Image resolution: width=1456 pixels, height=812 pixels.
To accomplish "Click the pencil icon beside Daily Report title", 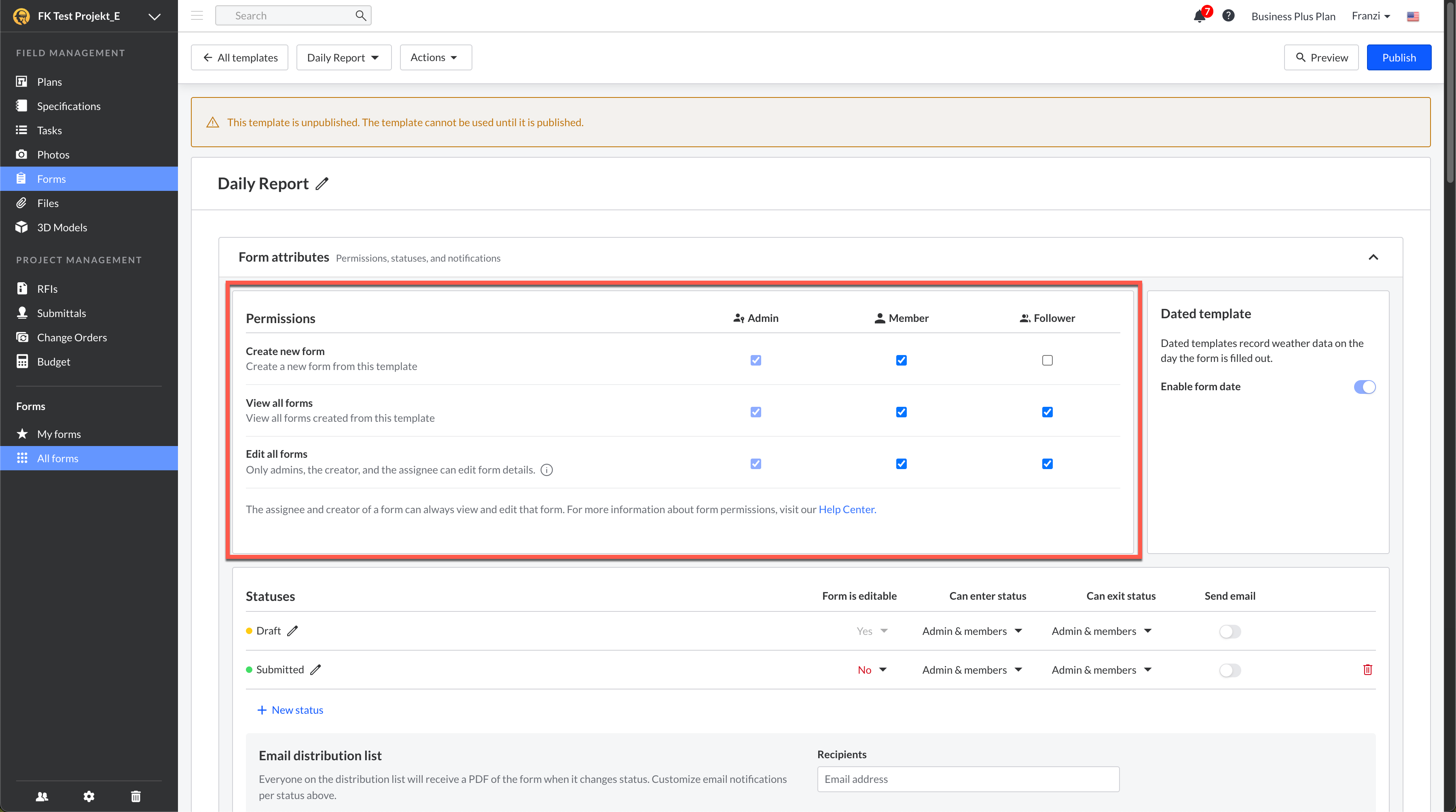I will pyautogui.click(x=322, y=184).
